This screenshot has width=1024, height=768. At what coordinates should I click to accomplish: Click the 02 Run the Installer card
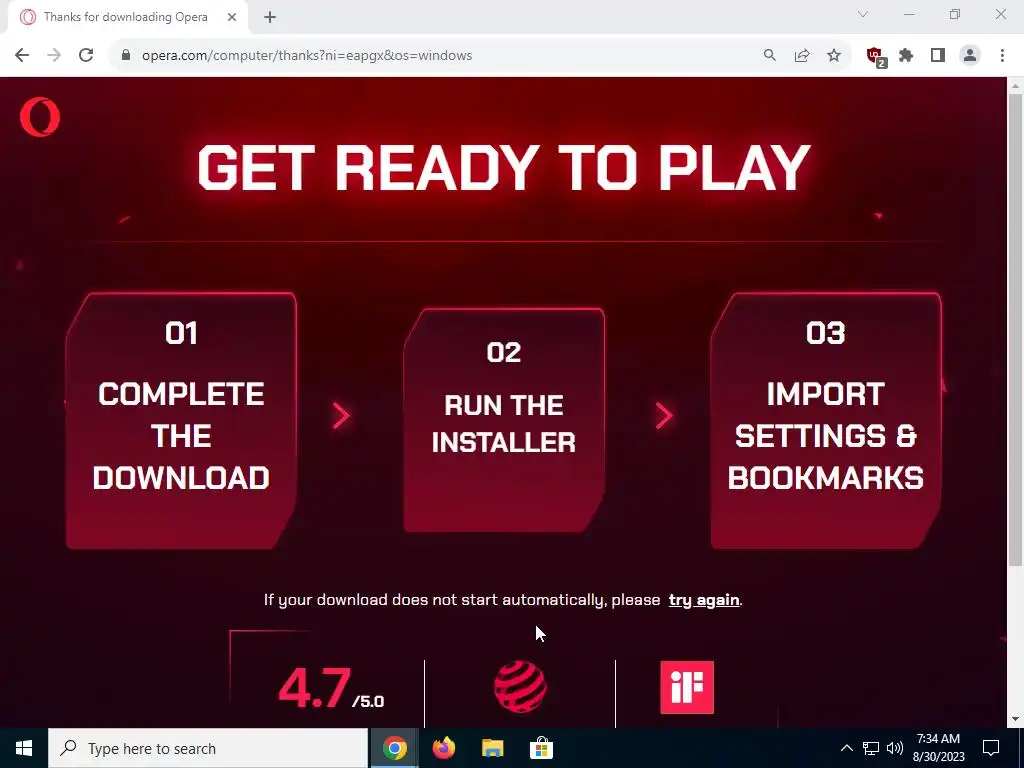click(x=504, y=421)
